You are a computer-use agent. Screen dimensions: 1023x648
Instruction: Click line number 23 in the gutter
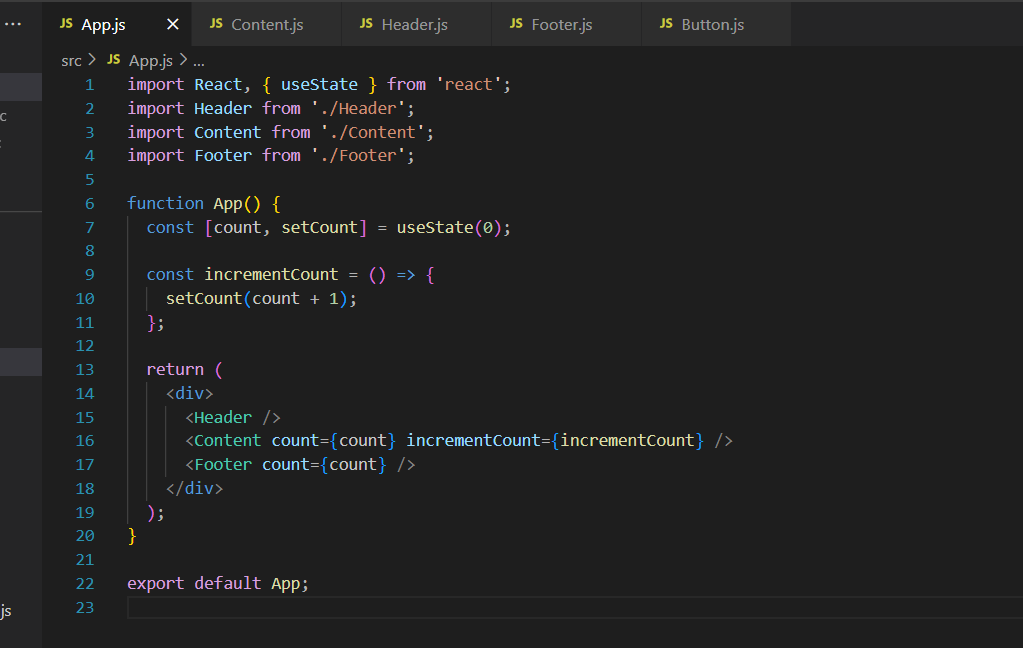(x=85, y=608)
